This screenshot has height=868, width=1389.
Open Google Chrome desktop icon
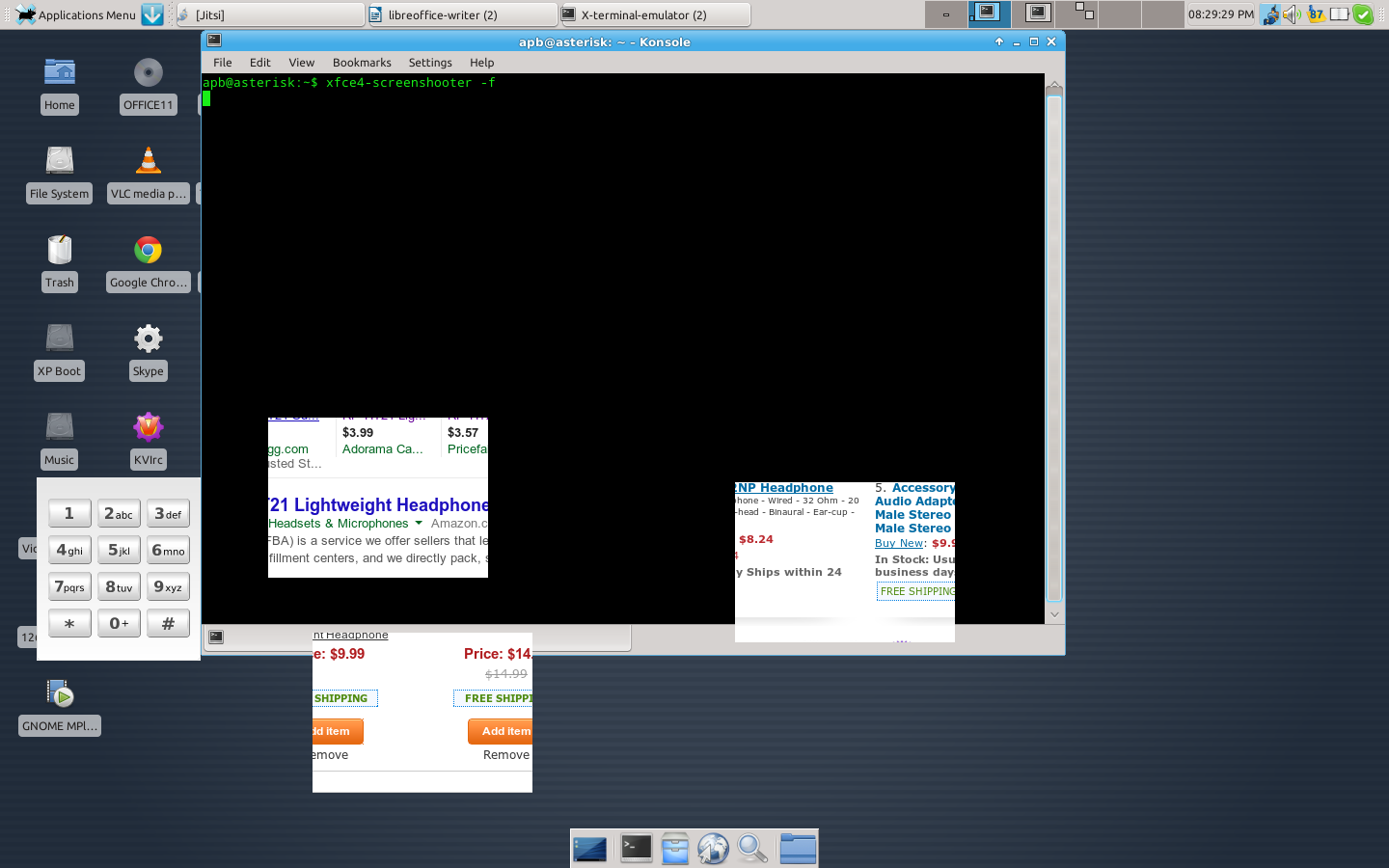tap(148, 251)
